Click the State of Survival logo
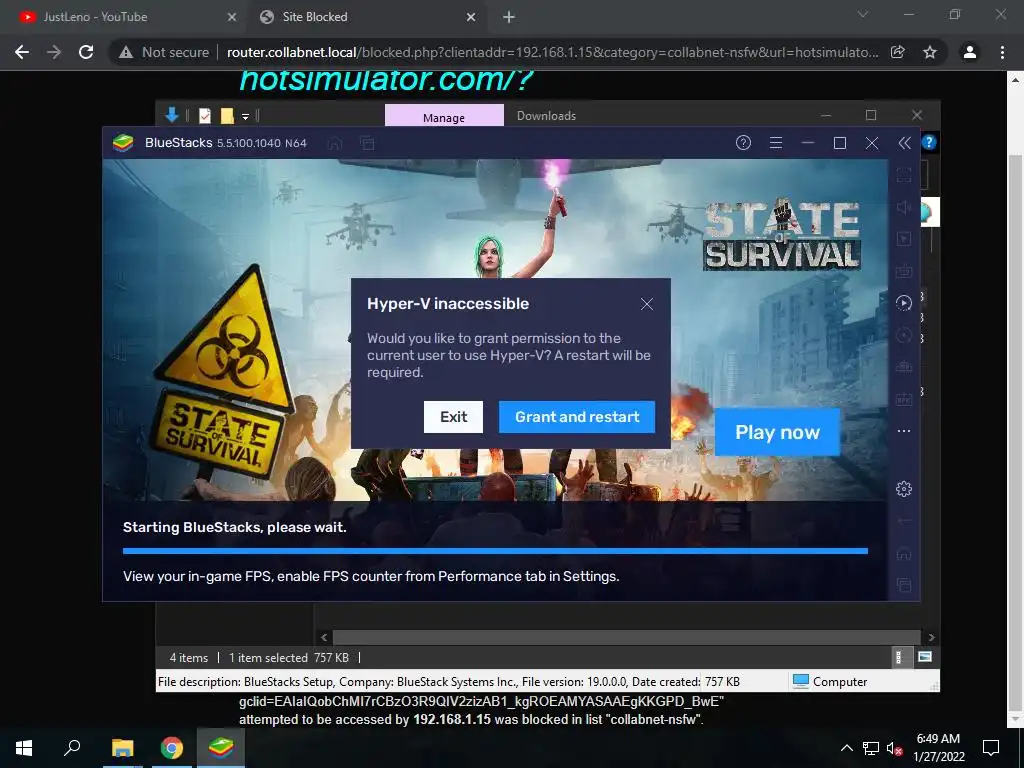 (782, 234)
